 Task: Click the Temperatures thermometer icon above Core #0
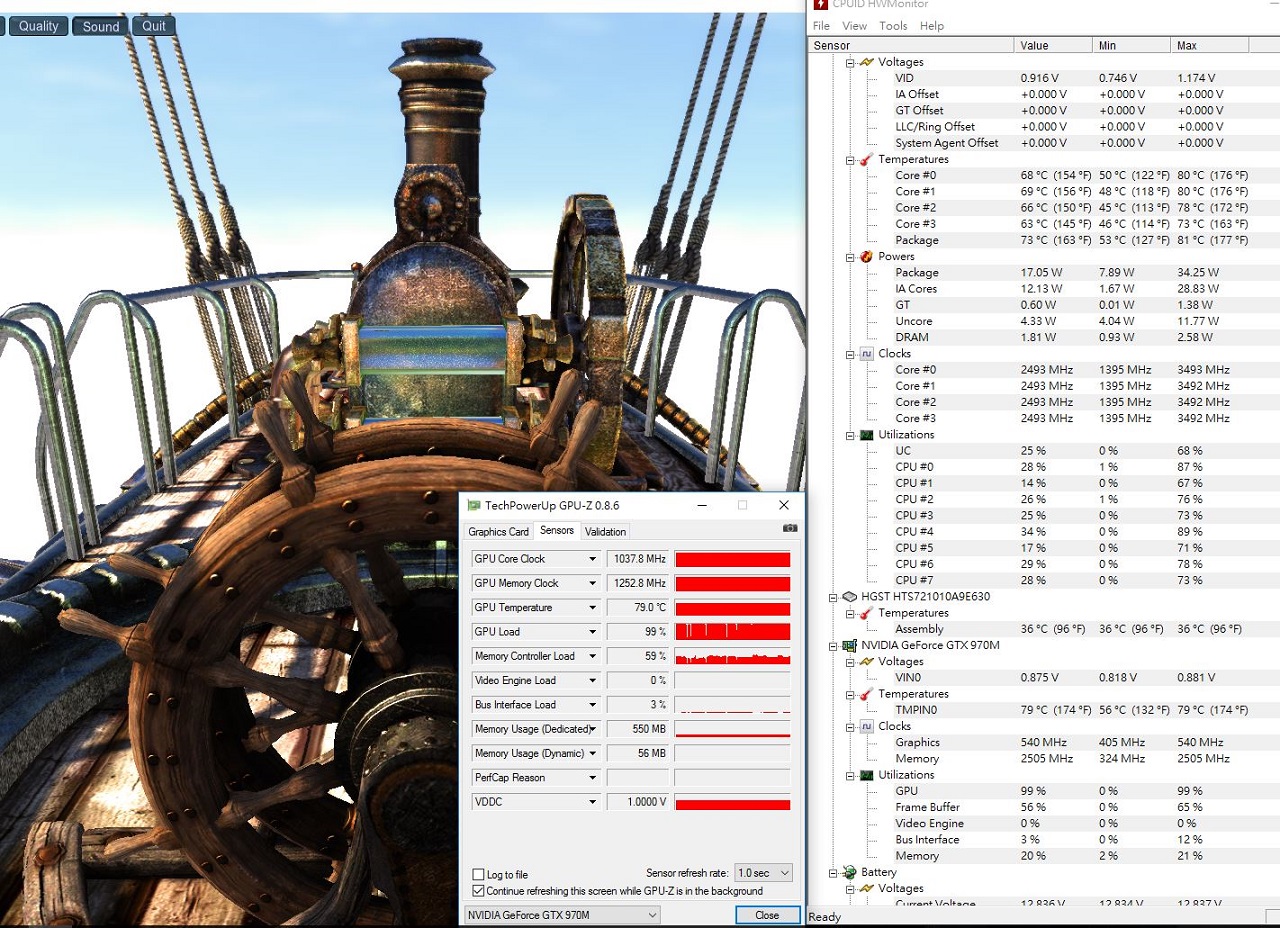pyautogui.click(x=866, y=159)
